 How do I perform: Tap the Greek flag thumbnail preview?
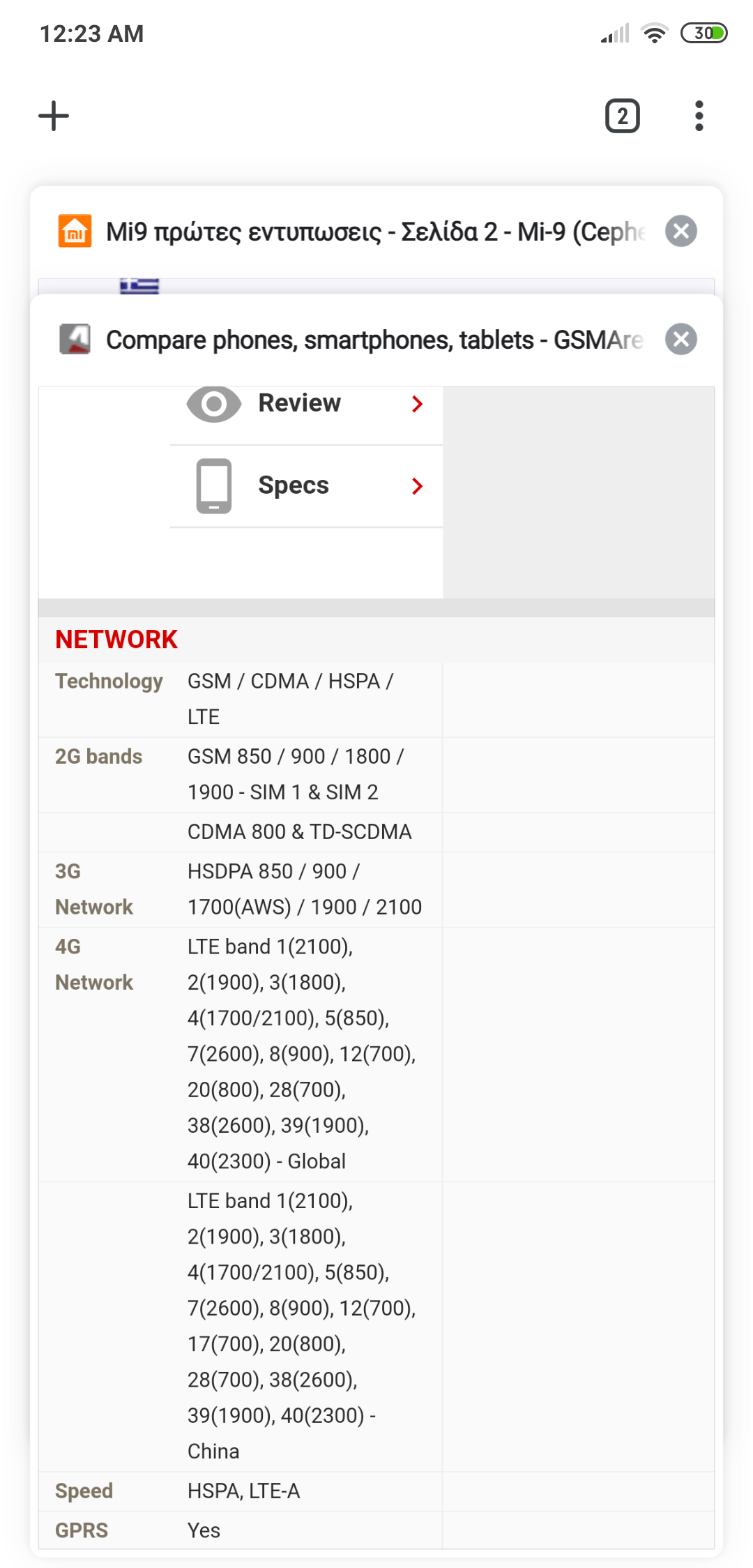pos(139,286)
